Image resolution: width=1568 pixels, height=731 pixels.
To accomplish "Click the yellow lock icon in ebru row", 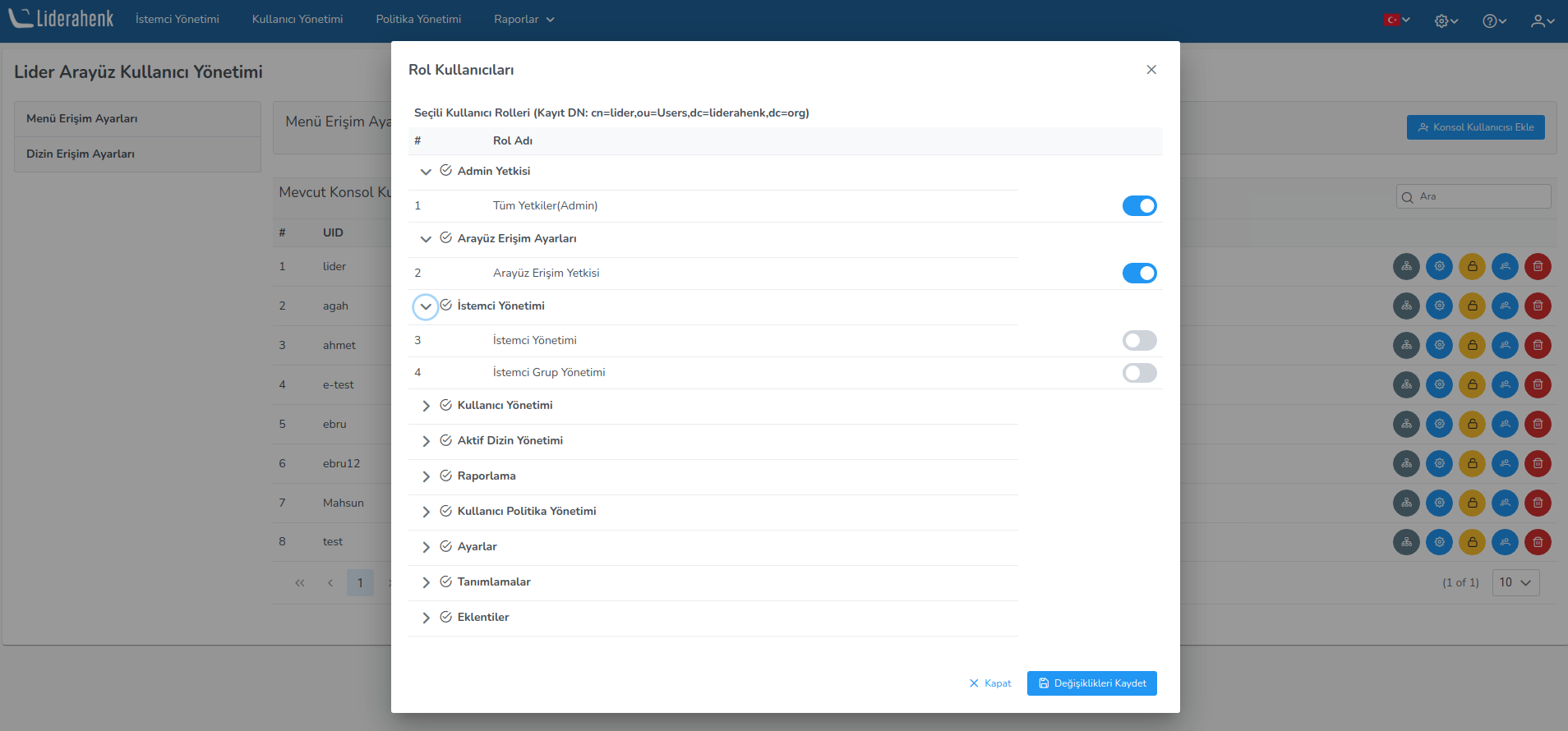I will pos(1472,424).
